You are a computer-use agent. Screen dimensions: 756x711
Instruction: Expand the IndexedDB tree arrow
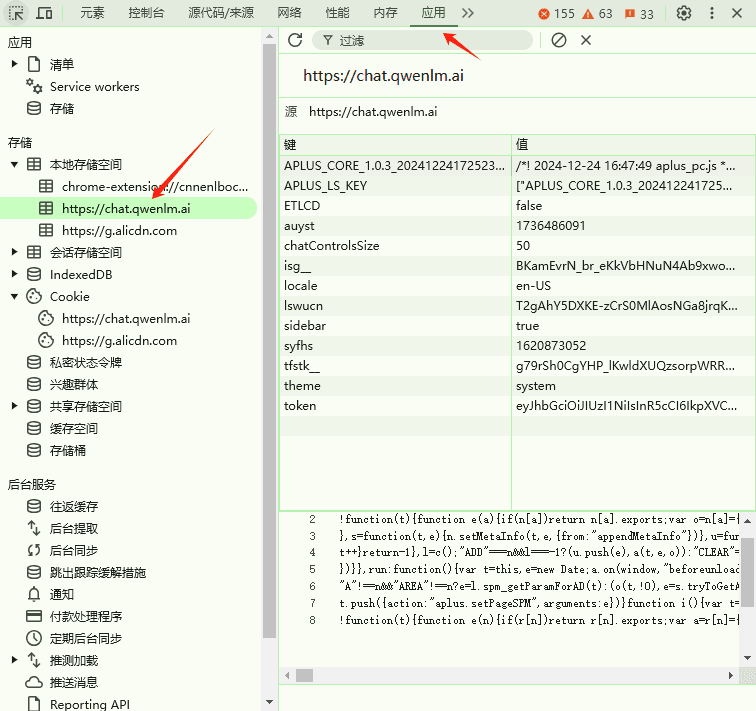(x=14, y=274)
